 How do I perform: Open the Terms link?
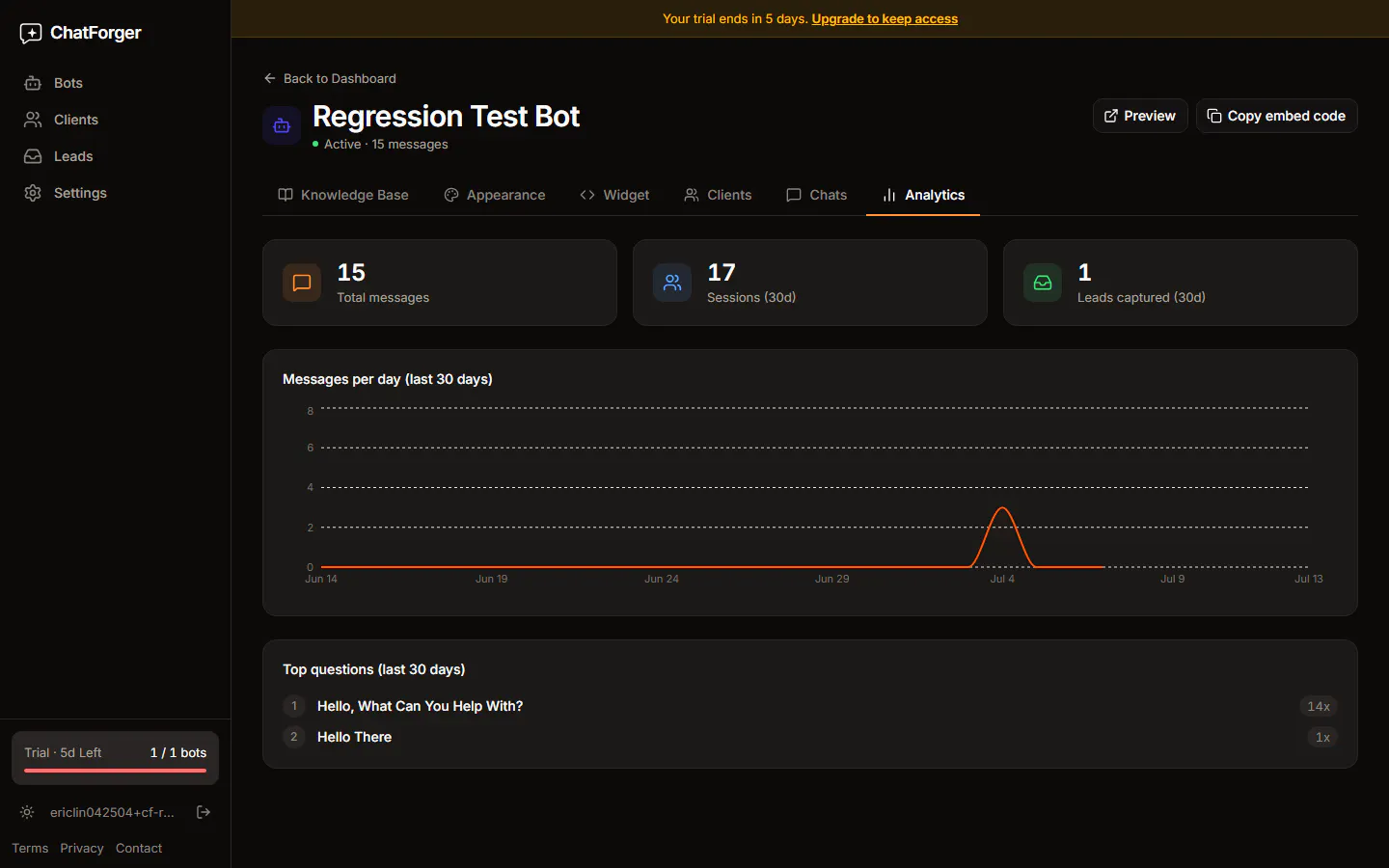30,849
